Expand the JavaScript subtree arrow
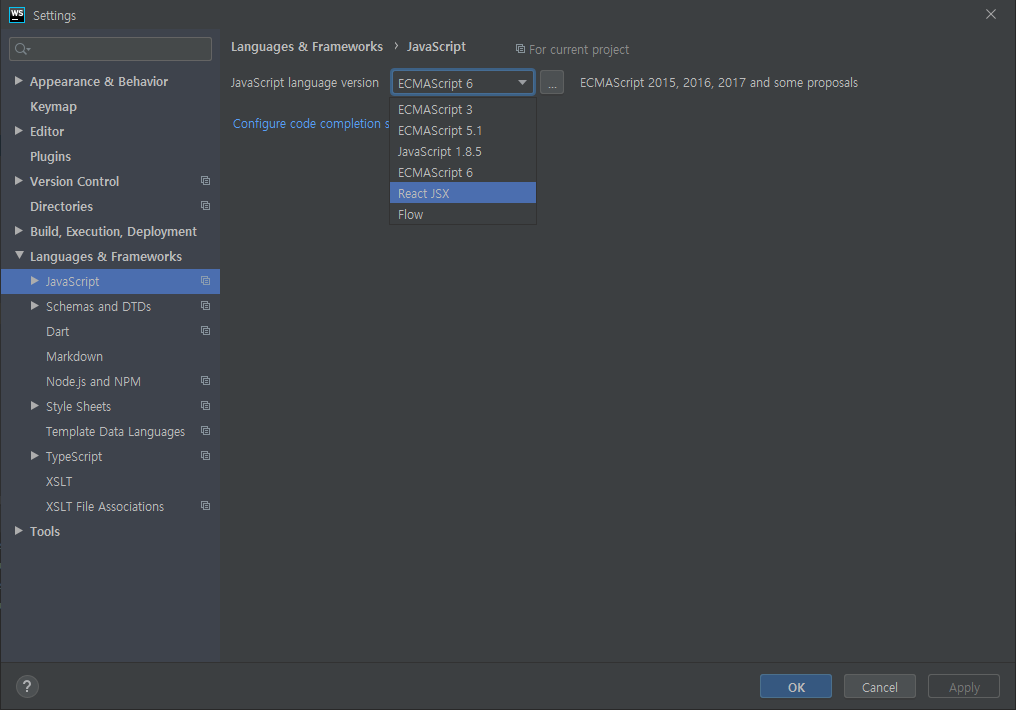Viewport: 1016px width, 710px height. point(35,281)
